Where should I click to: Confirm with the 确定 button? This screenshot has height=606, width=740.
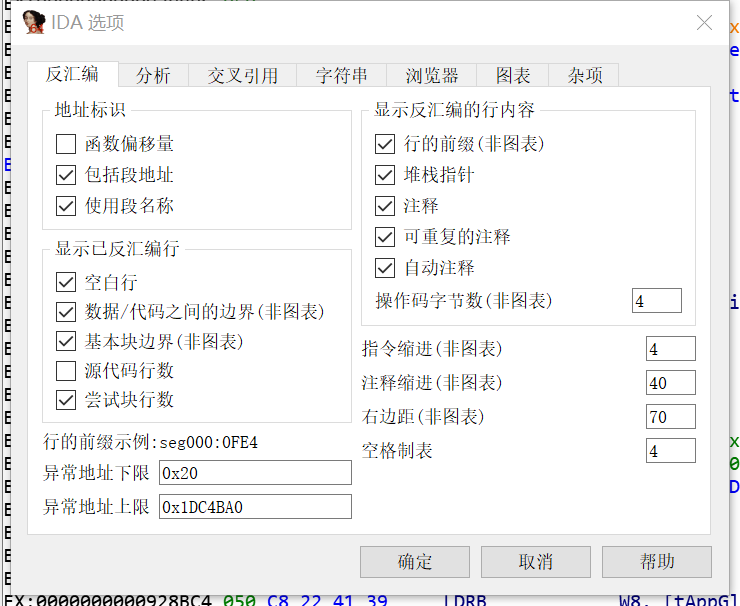point(415,562)
